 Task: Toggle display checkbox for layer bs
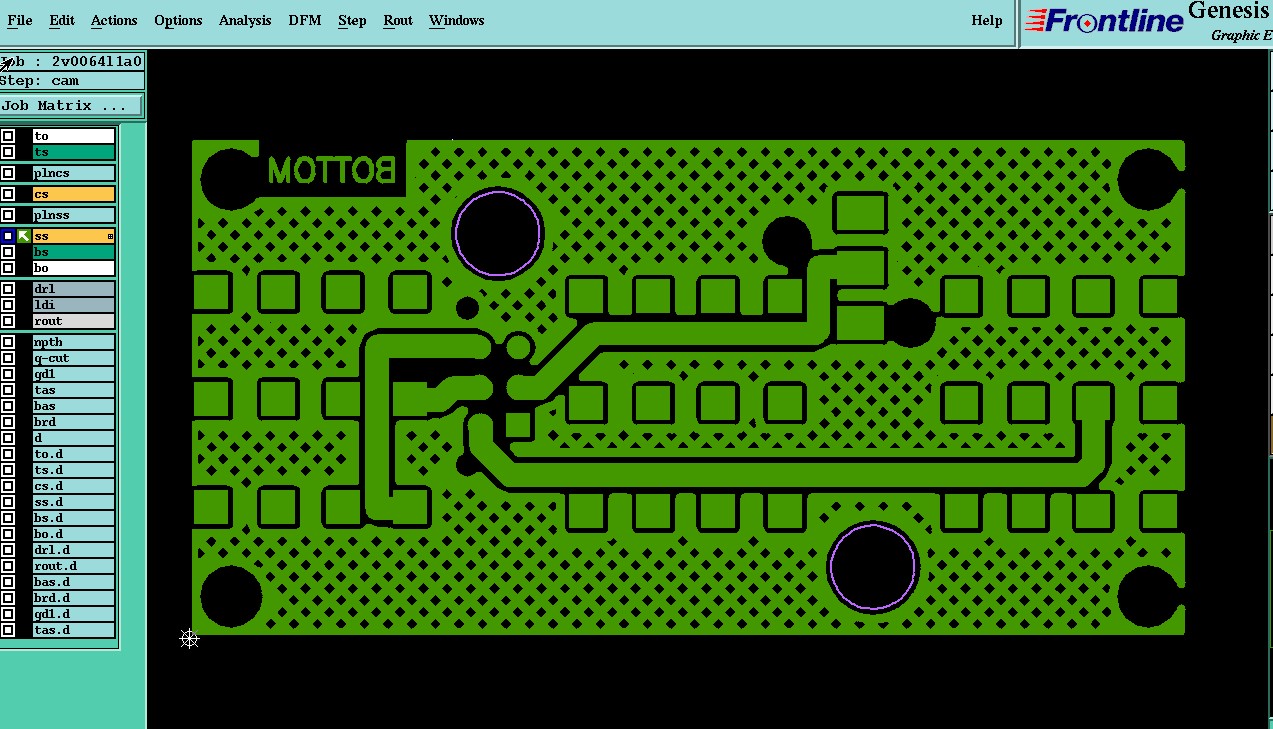(x=8, y=252)
